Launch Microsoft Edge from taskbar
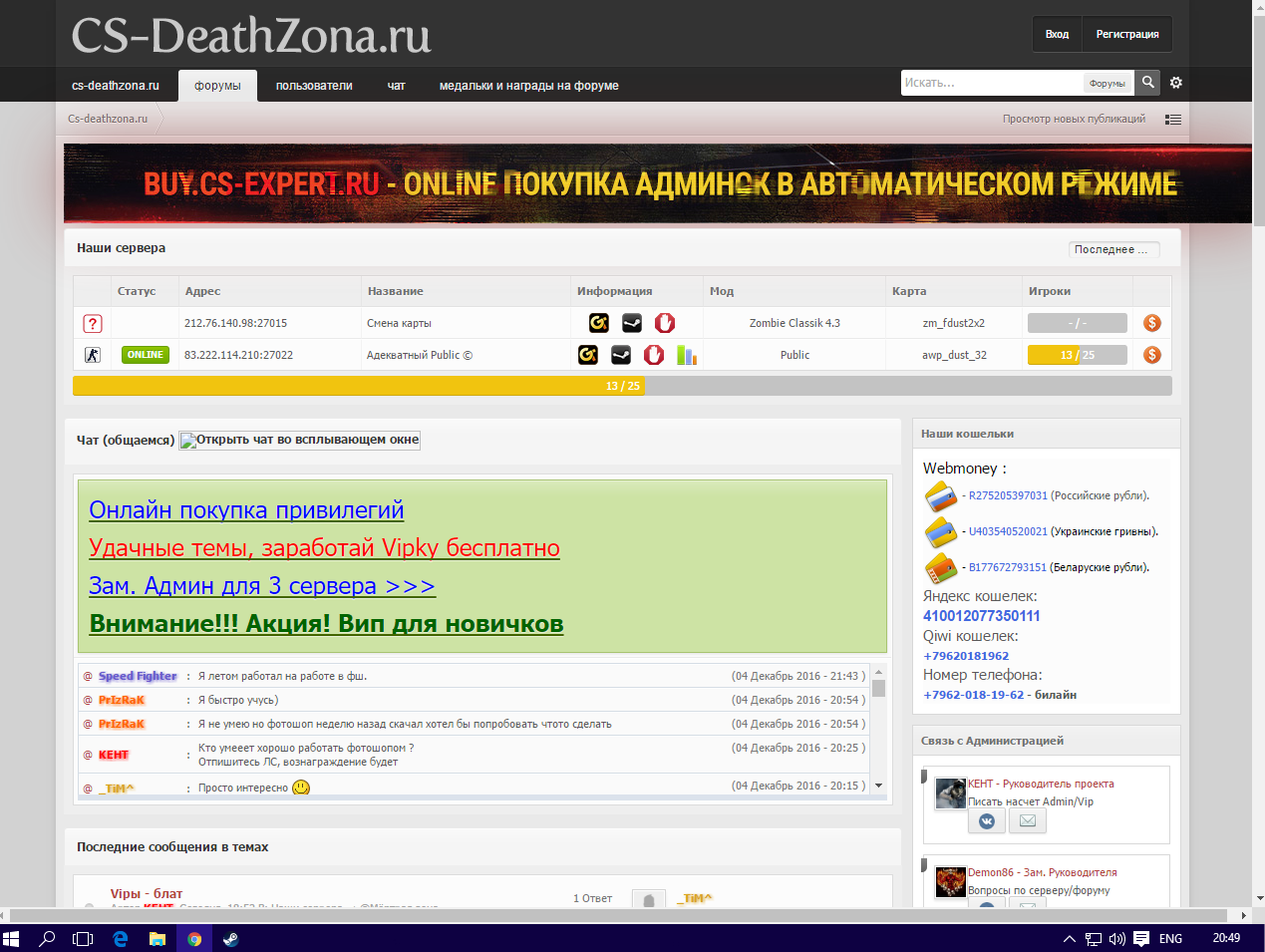1265x952 pixels. 121,938
